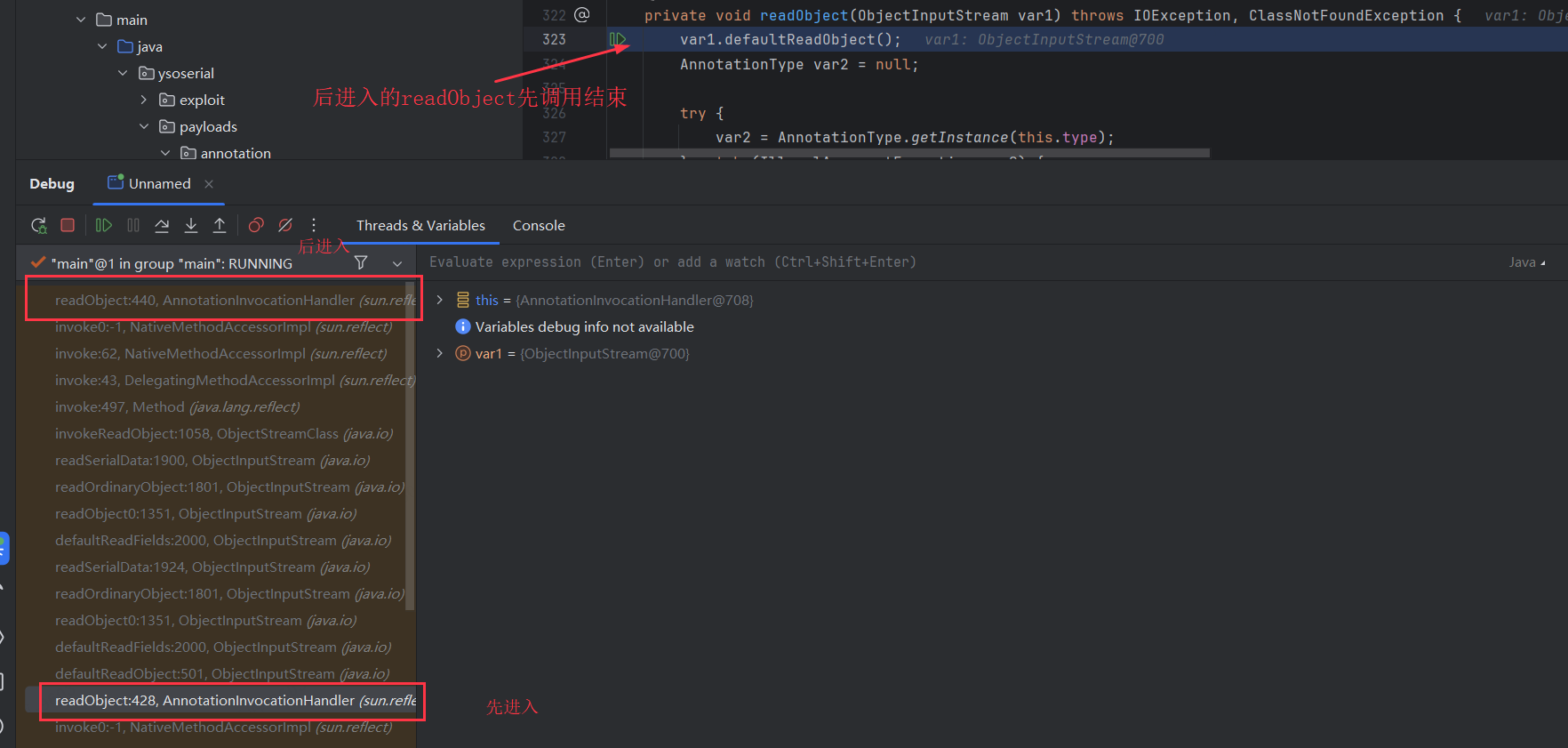Collapse the ysoserial package
The image size is (1568, 748).
click(x=123, y=73)
